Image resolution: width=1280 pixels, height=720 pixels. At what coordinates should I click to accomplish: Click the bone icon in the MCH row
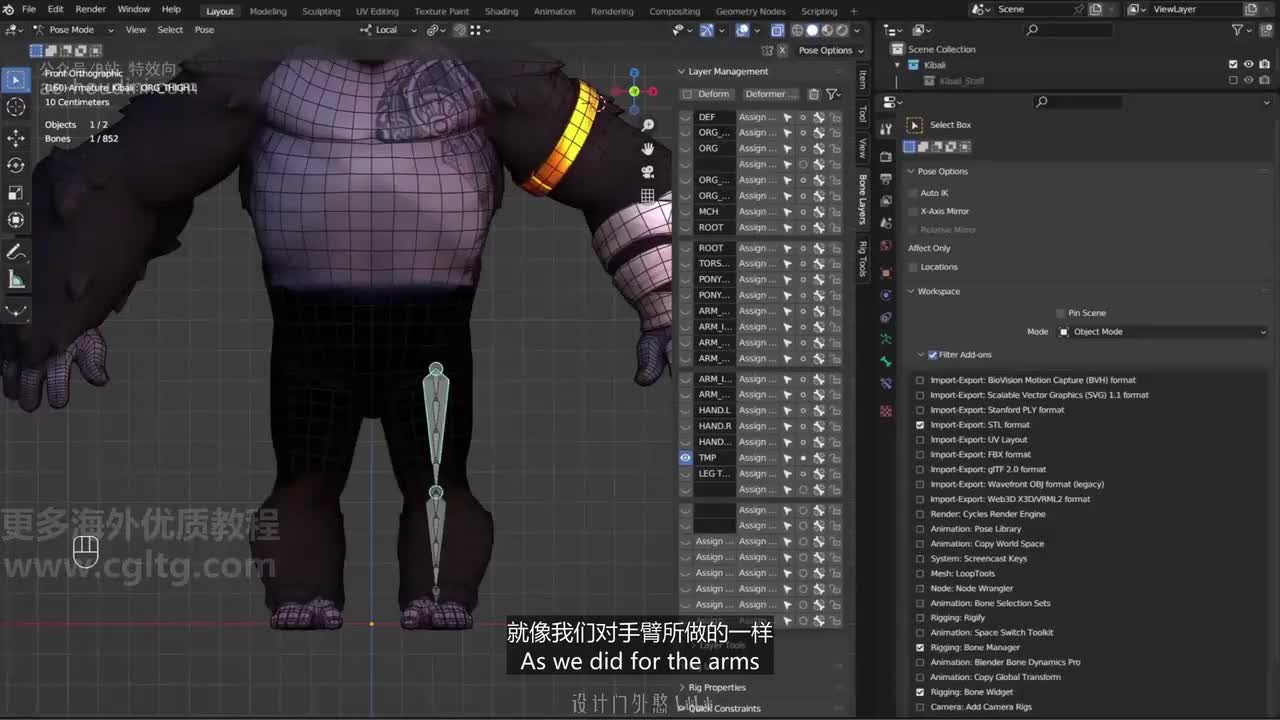[x=818, y=212]
